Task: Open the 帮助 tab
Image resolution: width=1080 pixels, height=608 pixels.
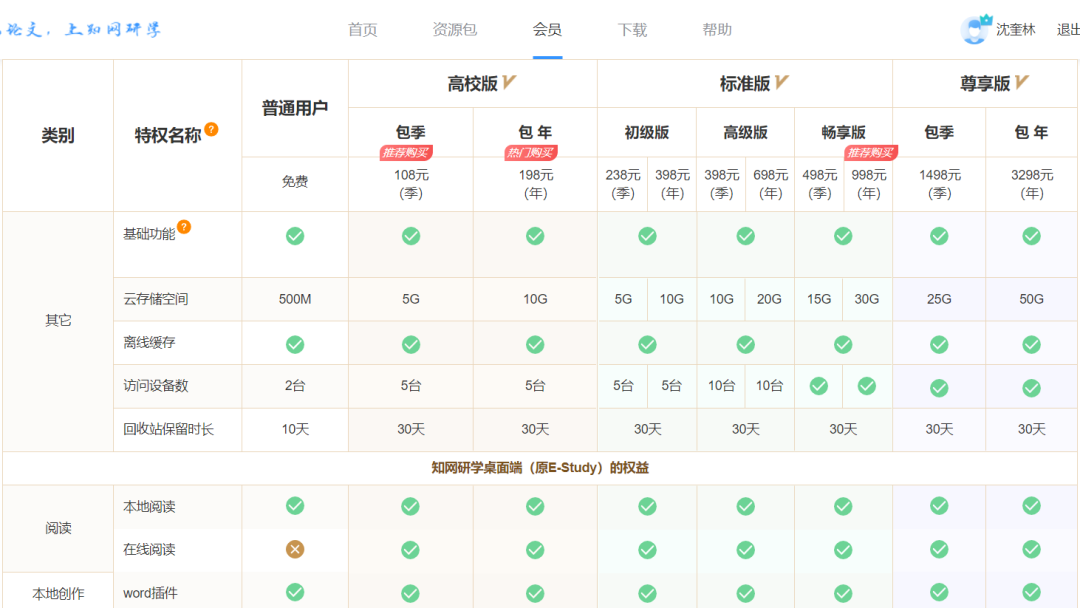Action: pos(717,30)
